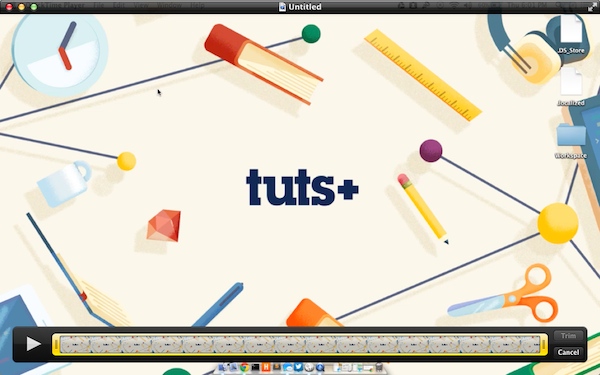The height and width of the screenshot is (375, 600).
Task: Click QuickTime Player icon in Dock
Action: tap(320, 367)
